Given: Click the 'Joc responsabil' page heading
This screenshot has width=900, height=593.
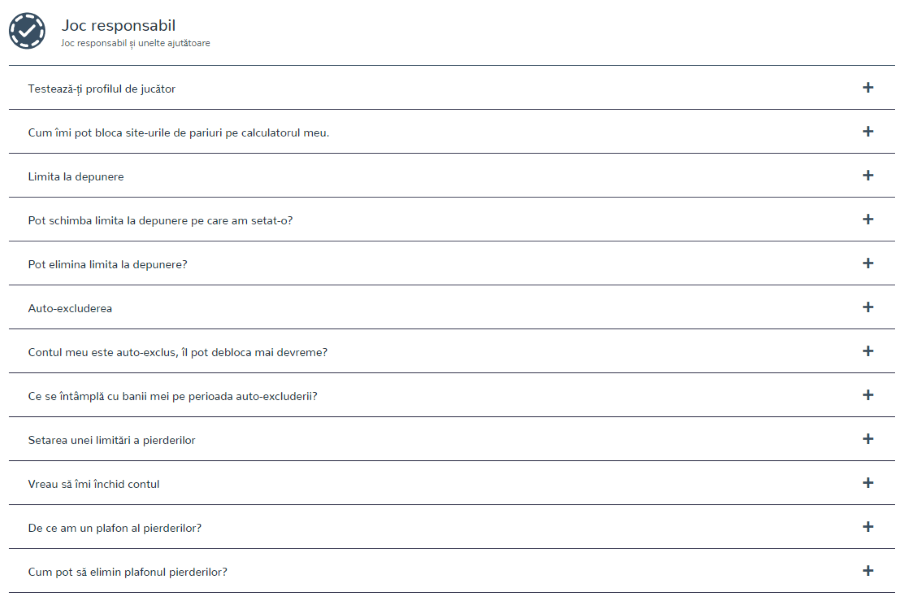Looking at the screenshot, I should 118,25.
